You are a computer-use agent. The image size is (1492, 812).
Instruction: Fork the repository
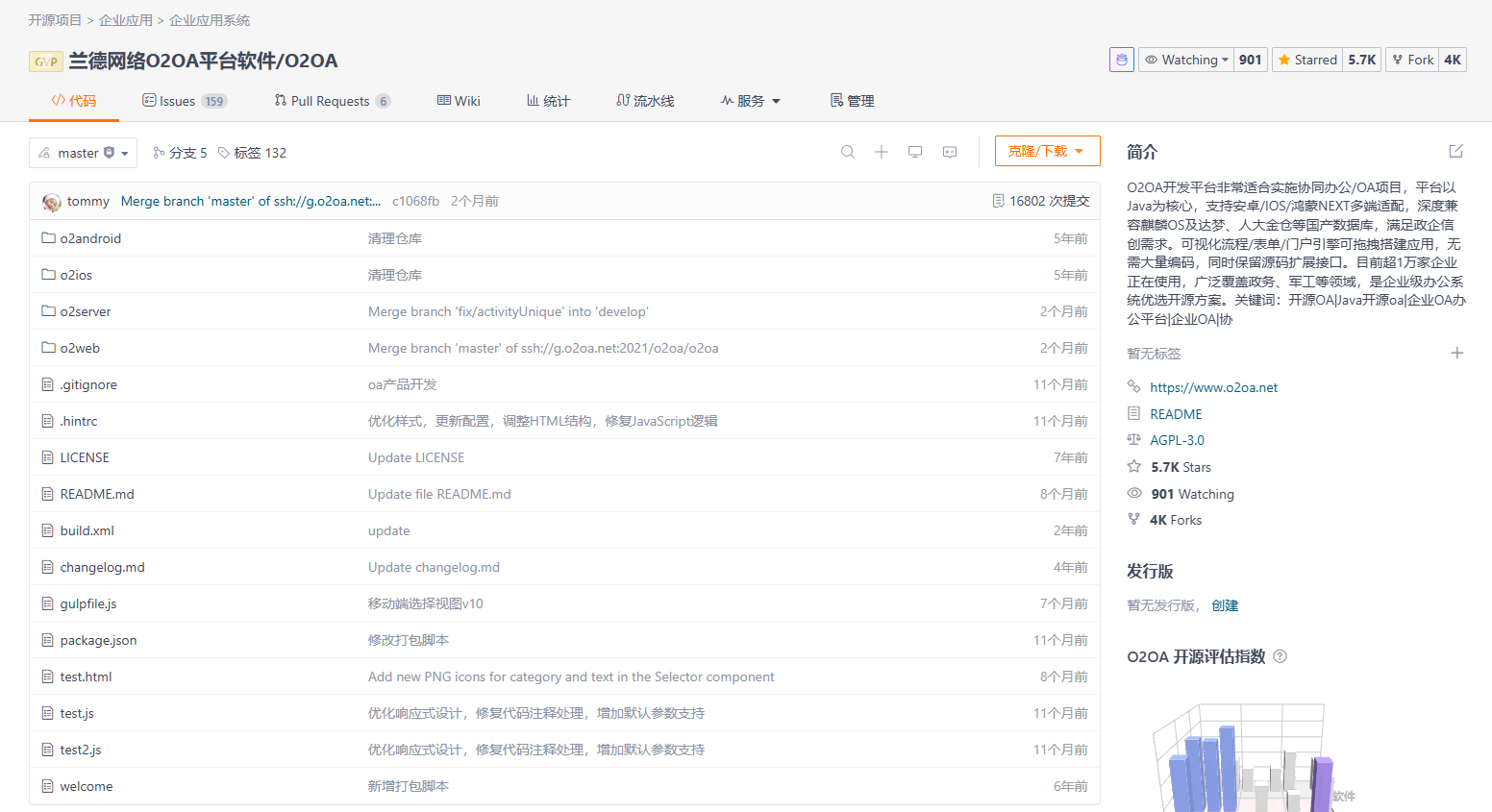click(1412, 60)
